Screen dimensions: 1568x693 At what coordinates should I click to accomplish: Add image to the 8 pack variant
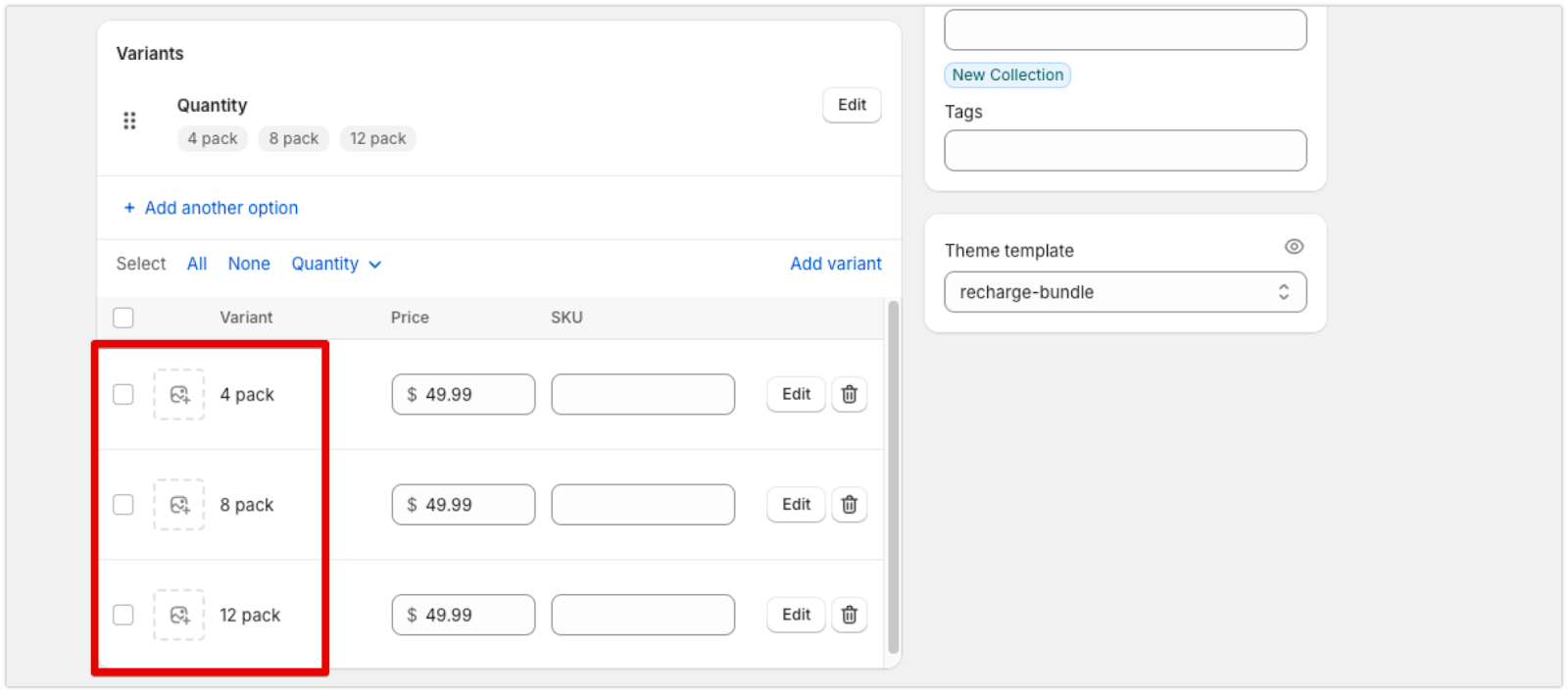(x=179, y=505)
